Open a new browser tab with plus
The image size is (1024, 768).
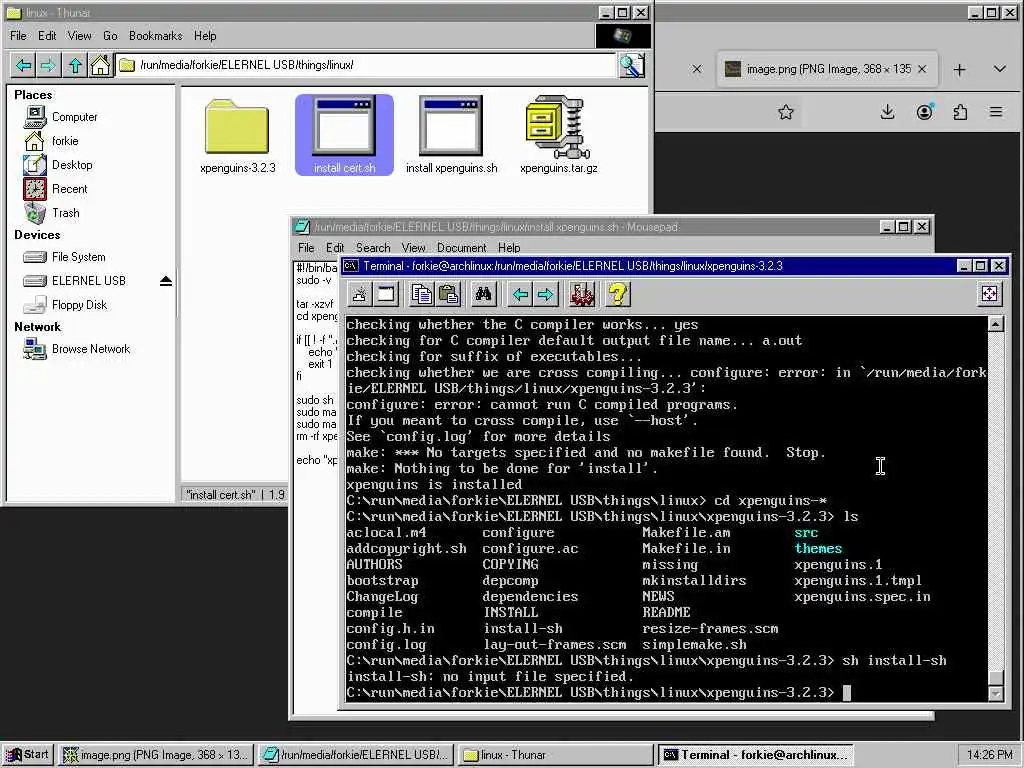[959, 69]
